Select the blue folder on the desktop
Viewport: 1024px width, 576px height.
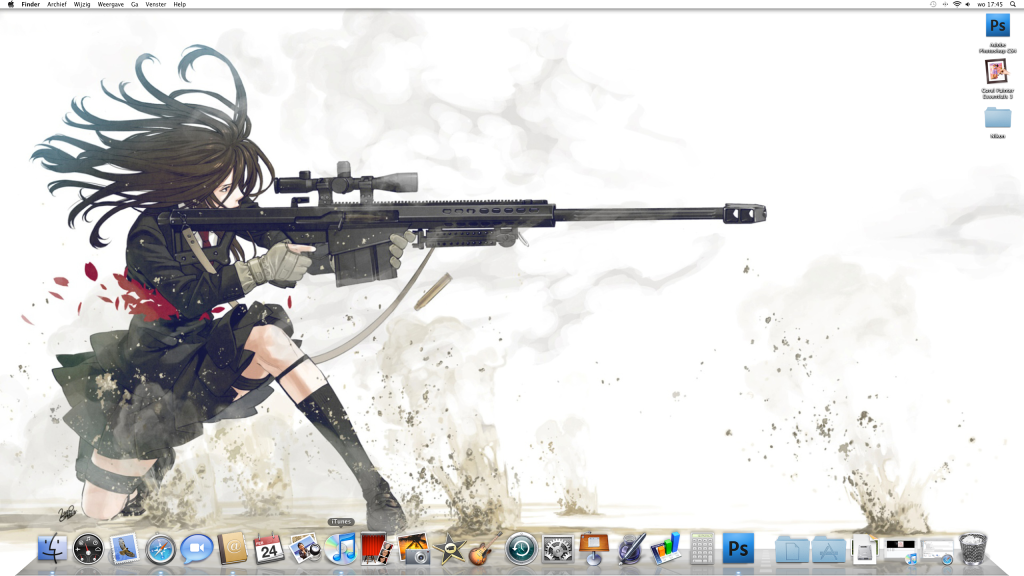tap(997, 118)
